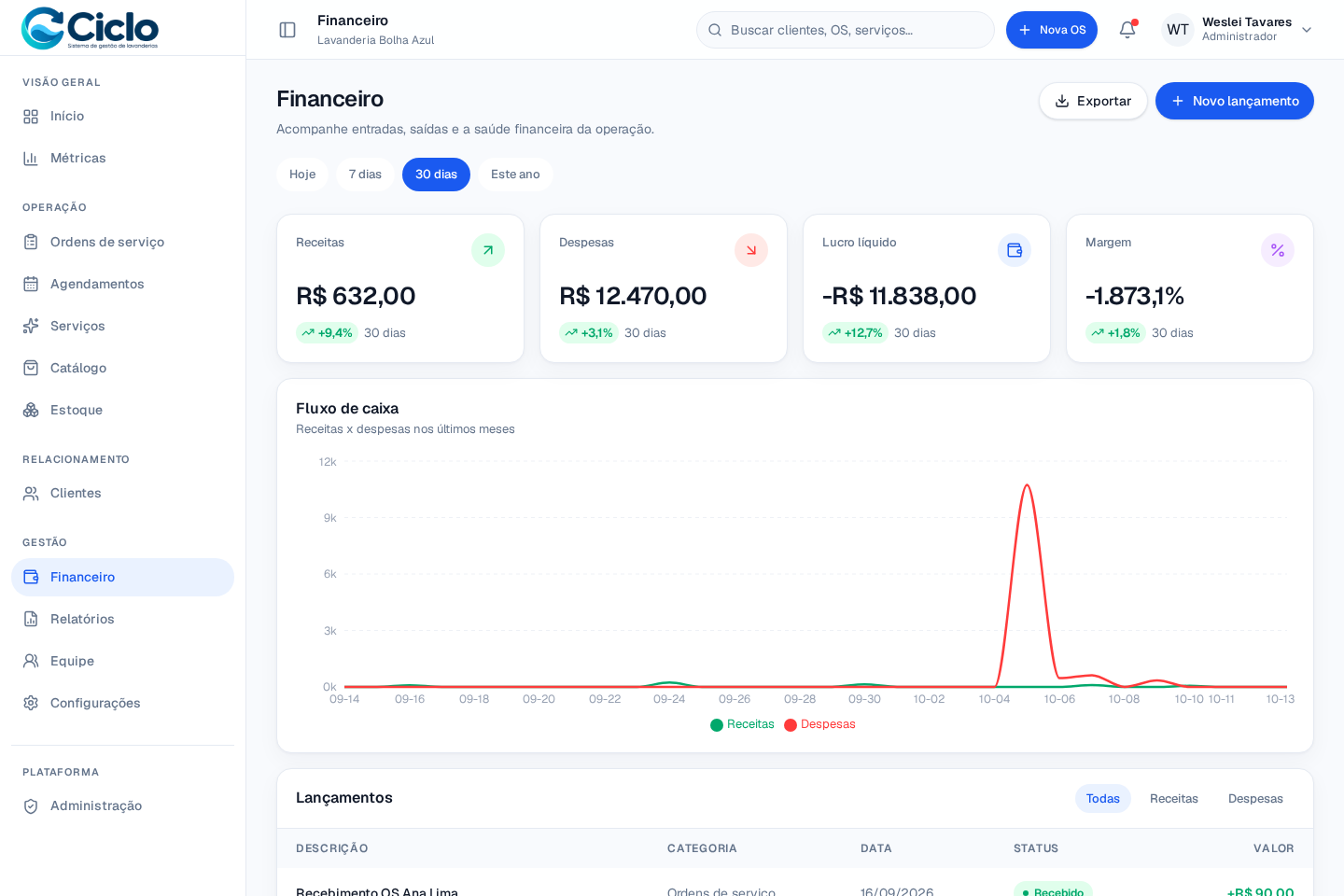Expand the user account chevron
This screenshot has width=1344, height=896.
1307,30
